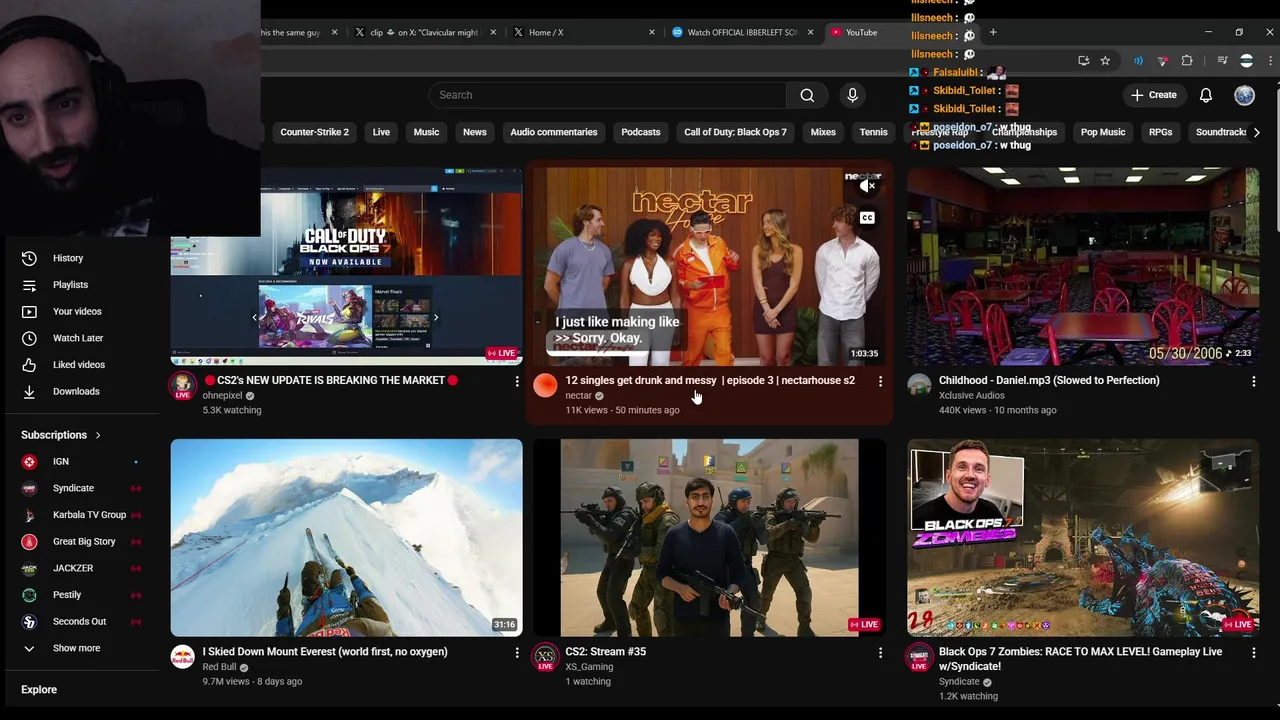
Task: Open the browser extensions puzzle icon
Action: pyautogui.click(x=1187, y=61)
